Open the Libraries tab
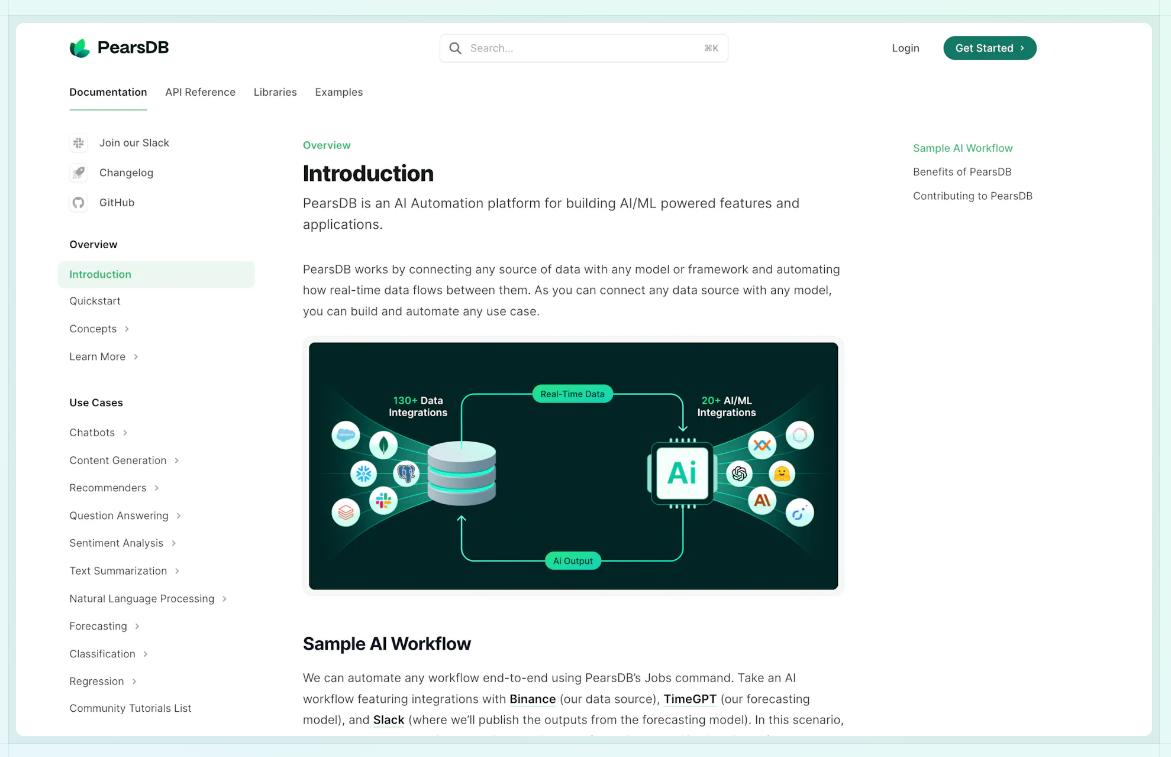Image resolution: width=1171 pixels, height=757 pixels. click(275, 92)
